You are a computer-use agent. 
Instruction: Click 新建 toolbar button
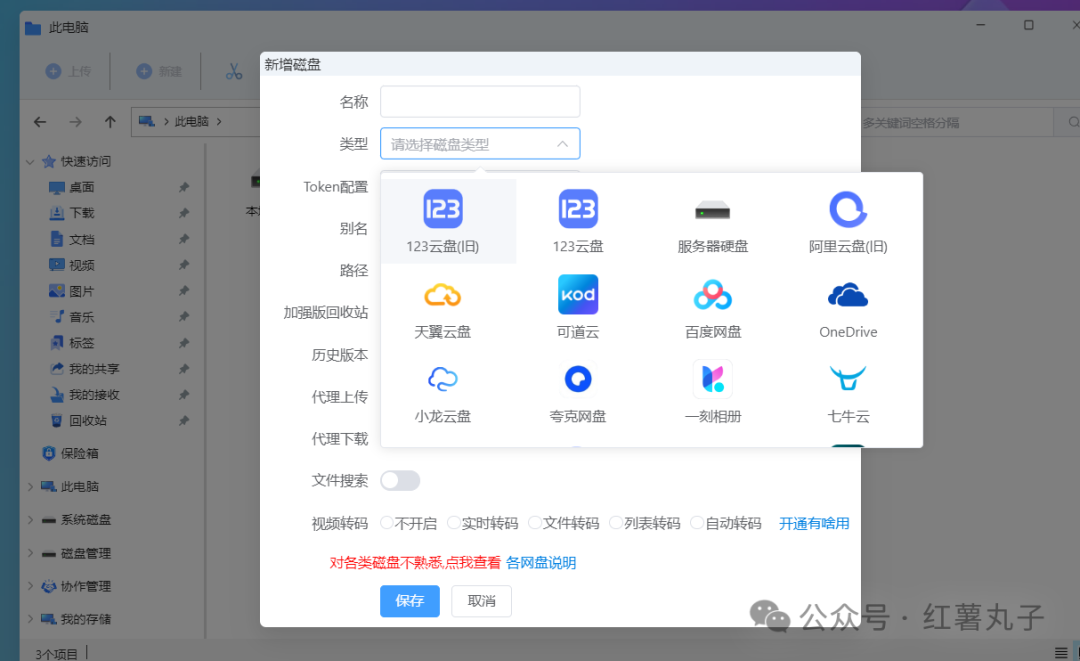coord(159,72)
